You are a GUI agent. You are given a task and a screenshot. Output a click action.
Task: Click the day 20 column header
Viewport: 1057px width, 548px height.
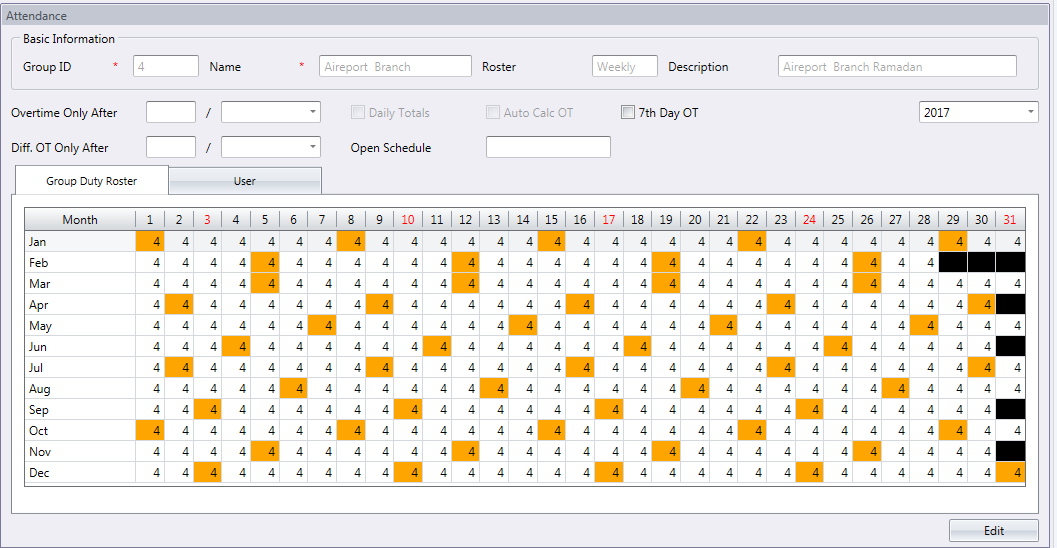(x=695, y=220)
